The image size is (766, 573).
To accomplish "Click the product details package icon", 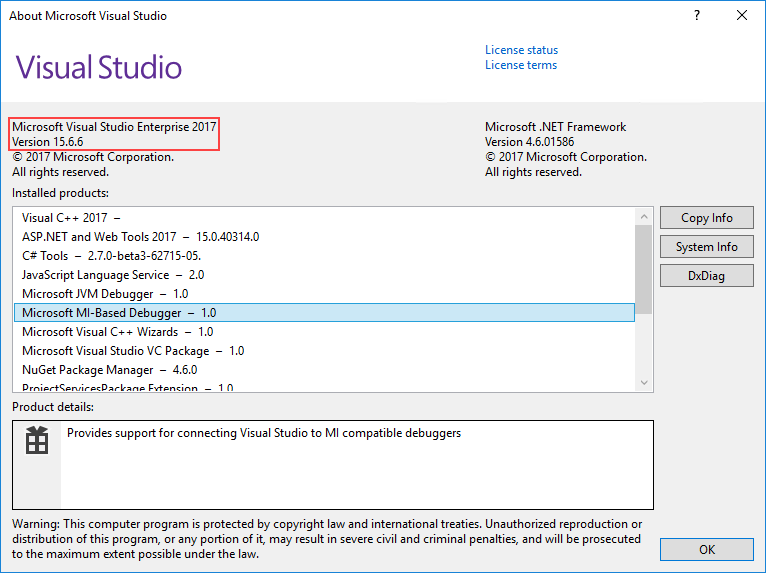I will pos(37,440).
